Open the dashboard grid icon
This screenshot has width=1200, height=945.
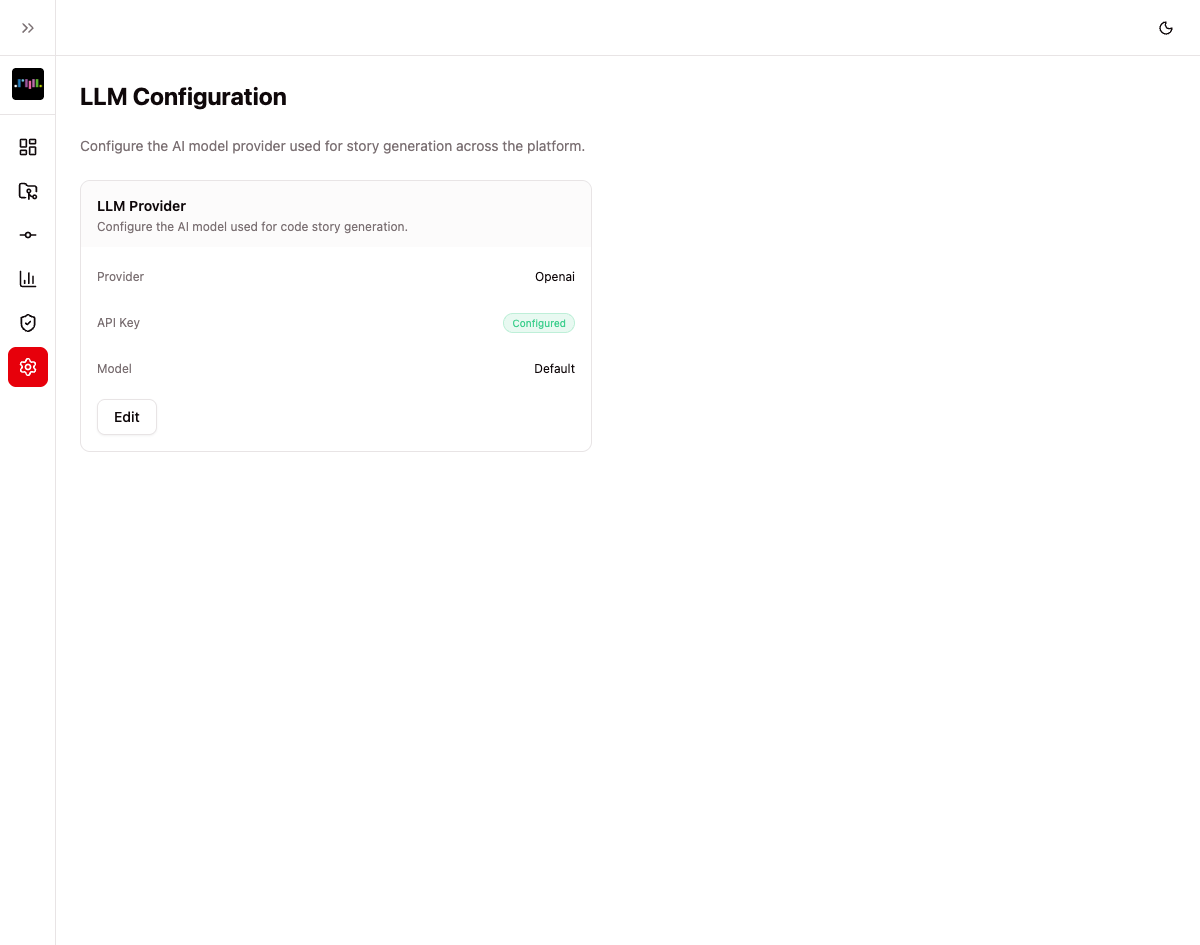28,147
